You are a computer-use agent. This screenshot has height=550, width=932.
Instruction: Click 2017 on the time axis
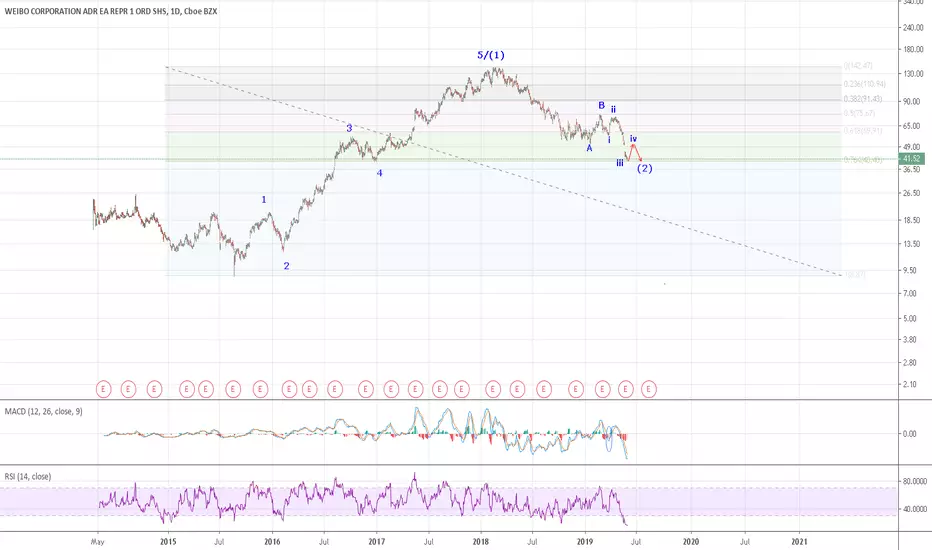(x=377, y=542)
